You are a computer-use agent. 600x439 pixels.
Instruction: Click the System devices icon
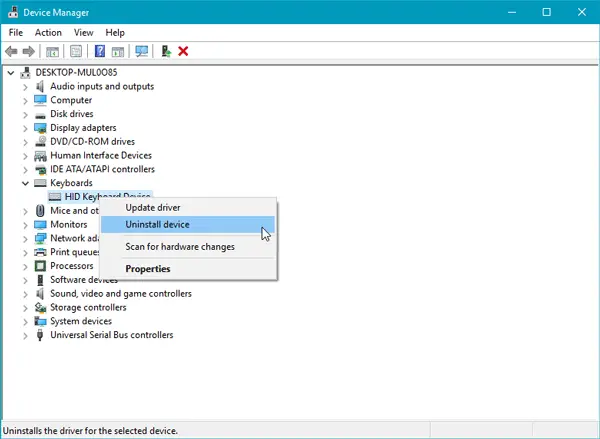(40, 321)
